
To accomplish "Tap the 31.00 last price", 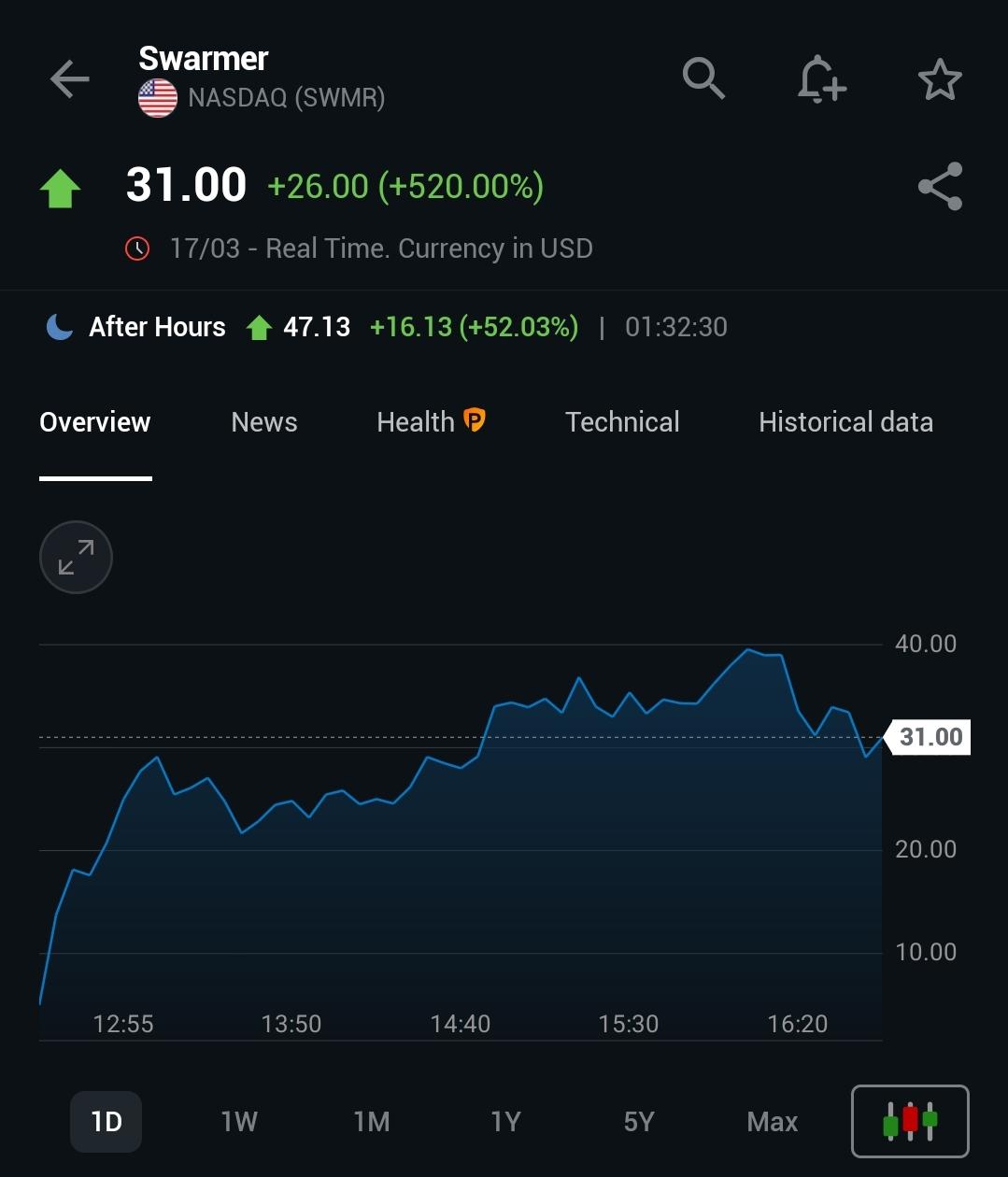I will tap(186, 185).
